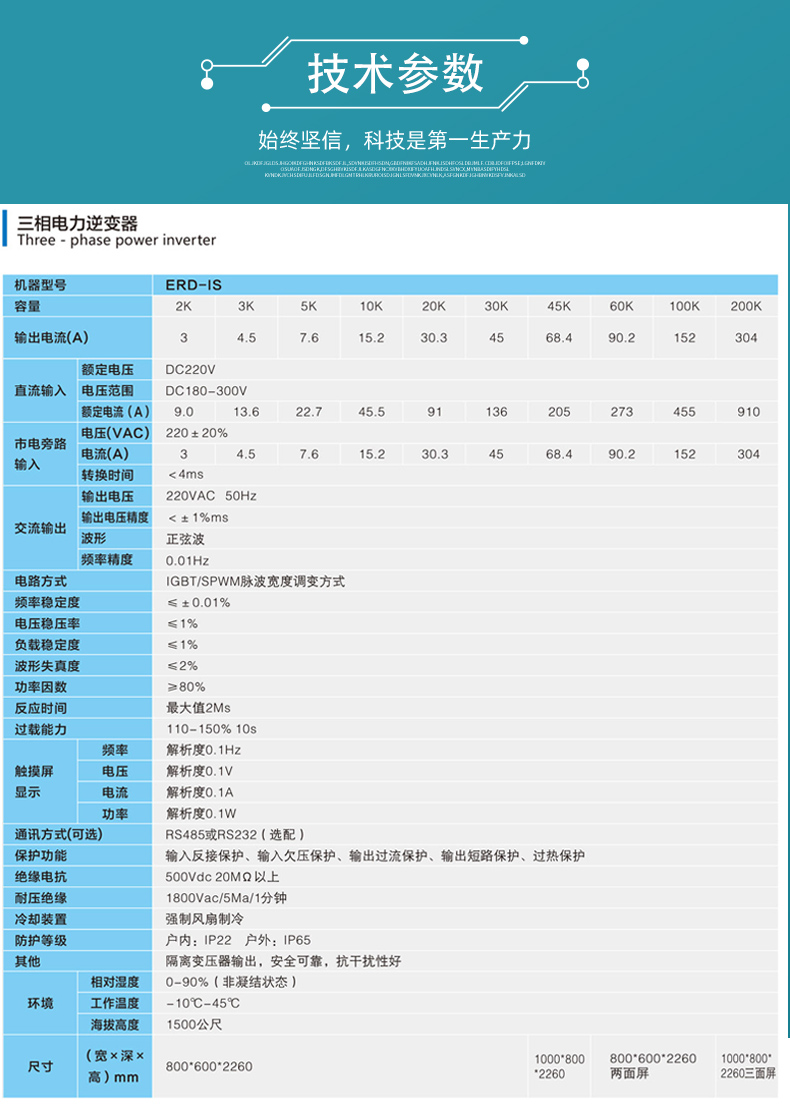Select the 30K capacity cell
This screenshot has height=1107, width=790.
496,306
